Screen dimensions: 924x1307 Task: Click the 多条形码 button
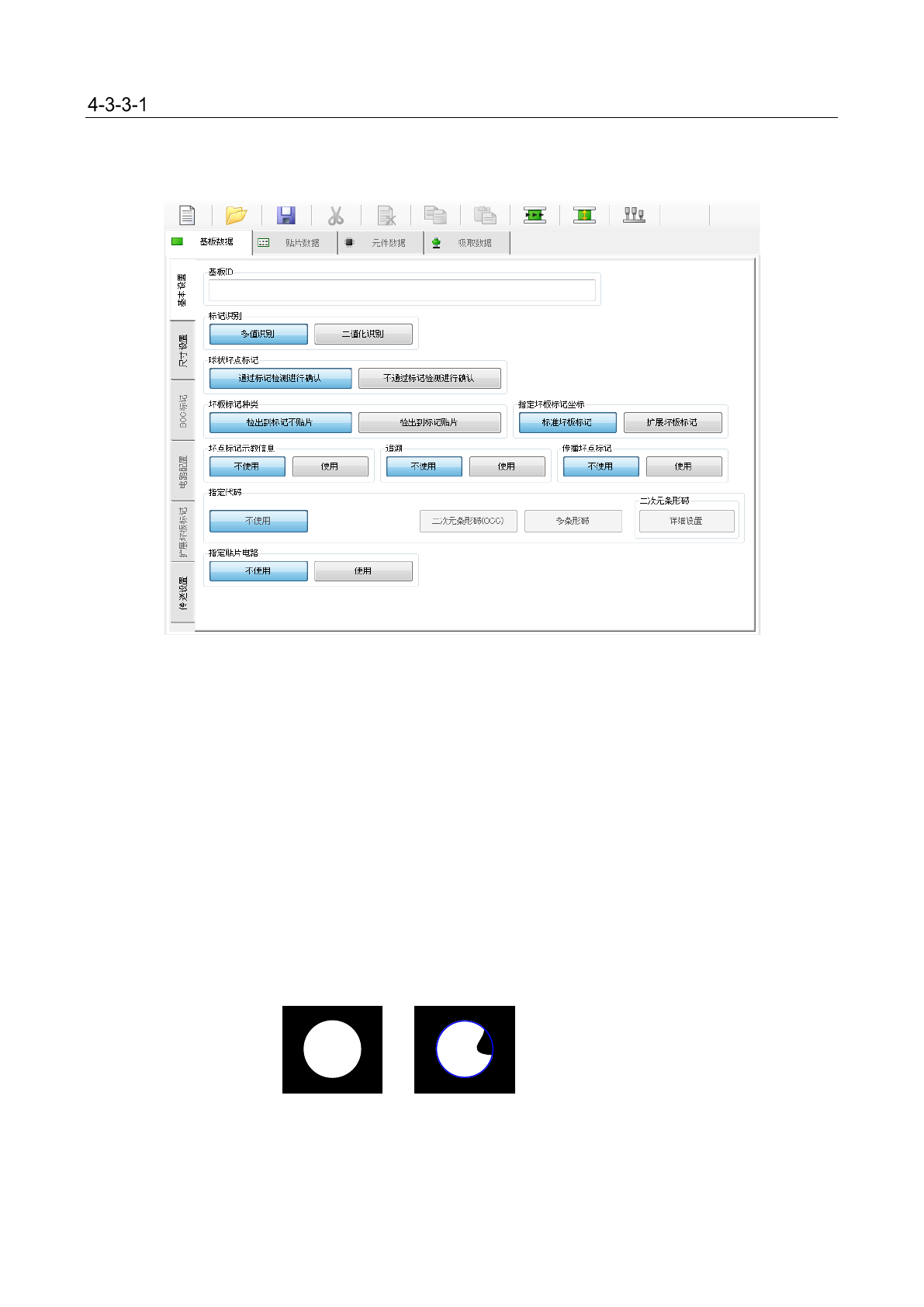573,521
